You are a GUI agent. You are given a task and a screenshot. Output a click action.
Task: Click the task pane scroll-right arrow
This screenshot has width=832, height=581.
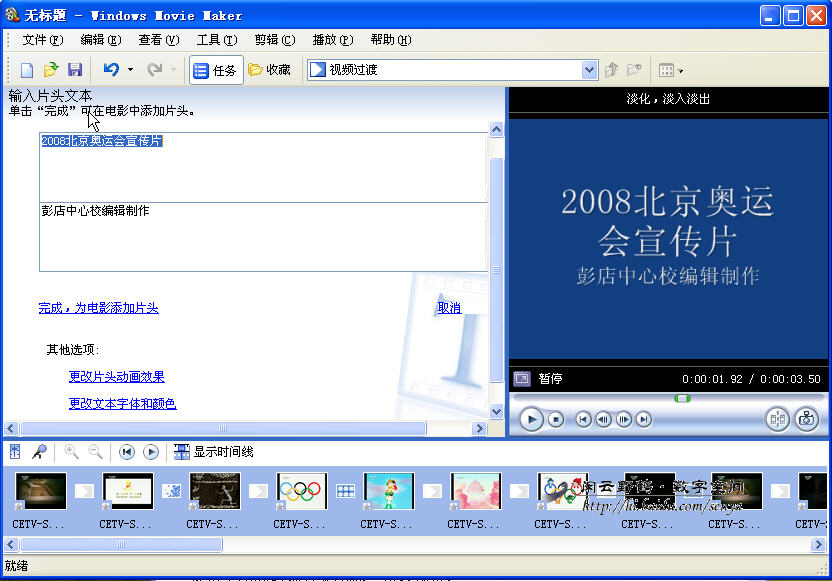(479, 428)
